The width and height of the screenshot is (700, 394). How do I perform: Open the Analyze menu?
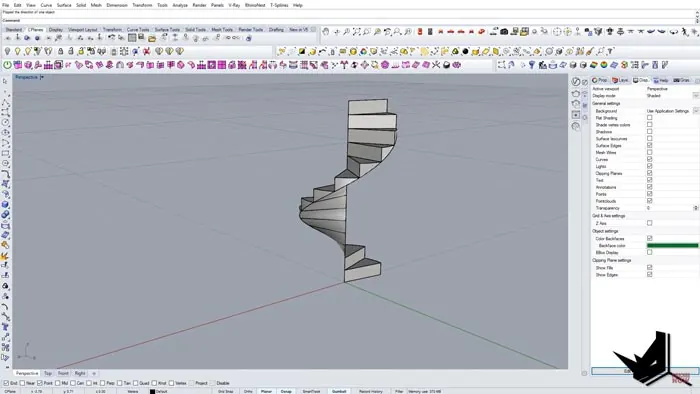(x=180, y=5)
